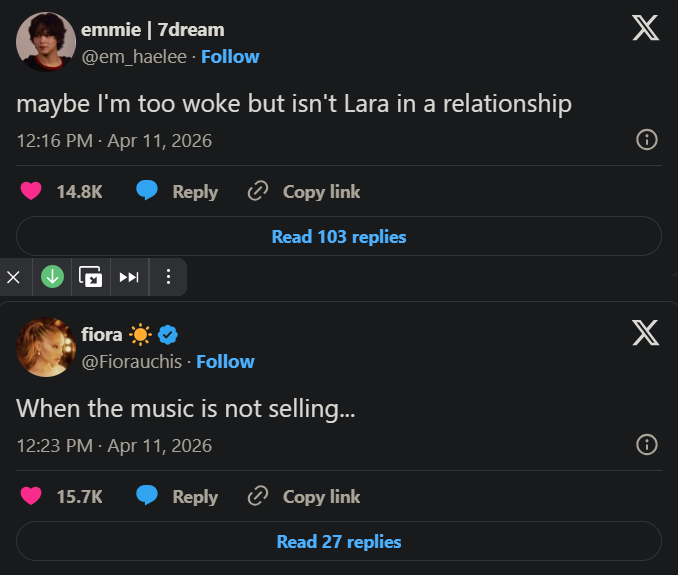Screen dimensions: 678x575
Task: Click the skip-forward icon in floating toolbar
Action: tap(129, 277)
